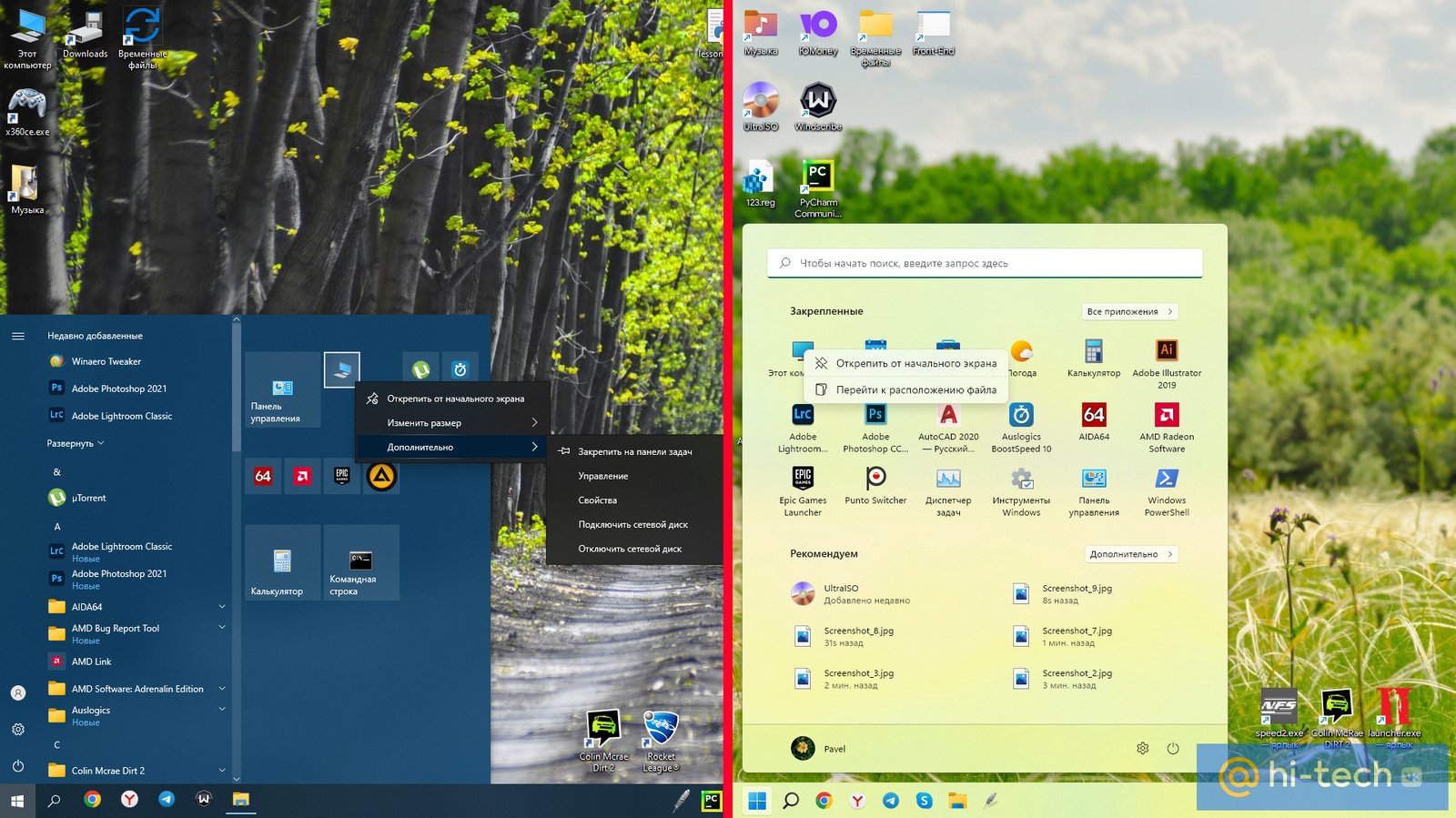This screenshot has width=1456, height=818.
Task: Click the Power icon in Windows 10 Start sidebar
Action: click(x=17, y=766)
